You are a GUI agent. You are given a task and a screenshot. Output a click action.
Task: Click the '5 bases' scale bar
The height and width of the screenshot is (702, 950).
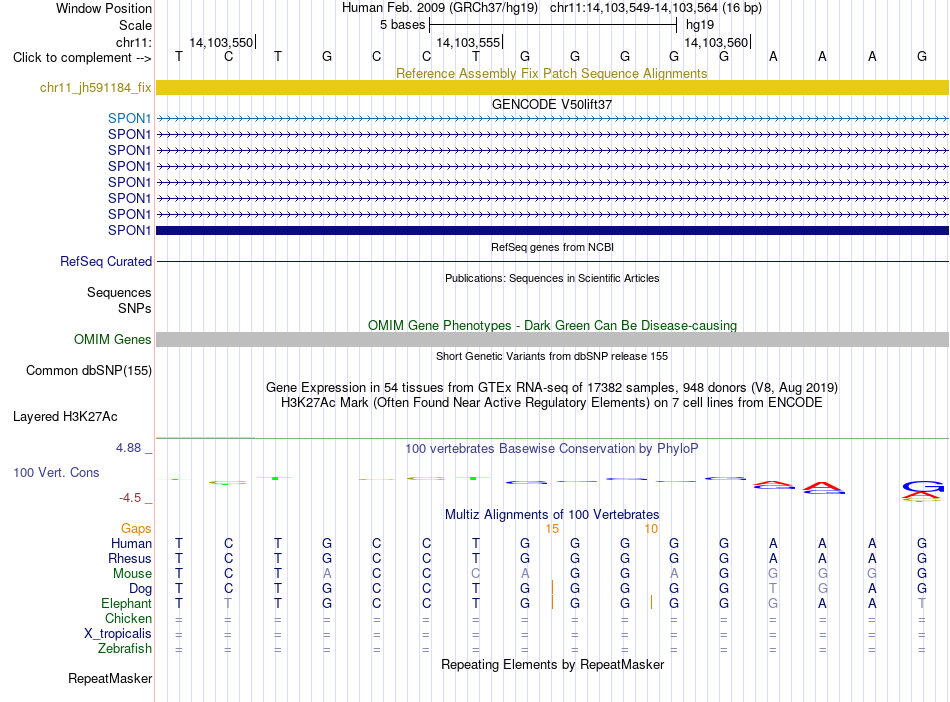tap(553, 25)
